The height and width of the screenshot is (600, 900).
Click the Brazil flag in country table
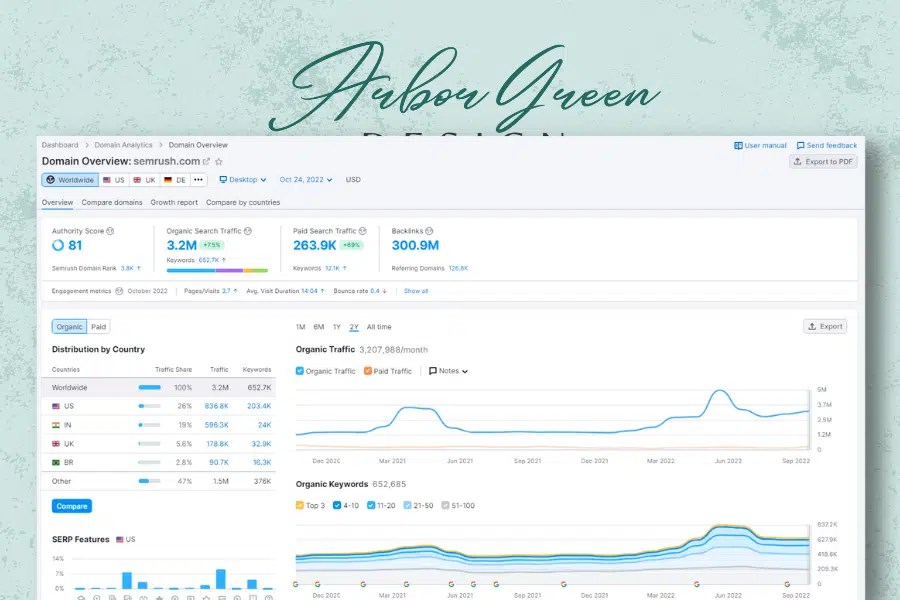[56, 462]
